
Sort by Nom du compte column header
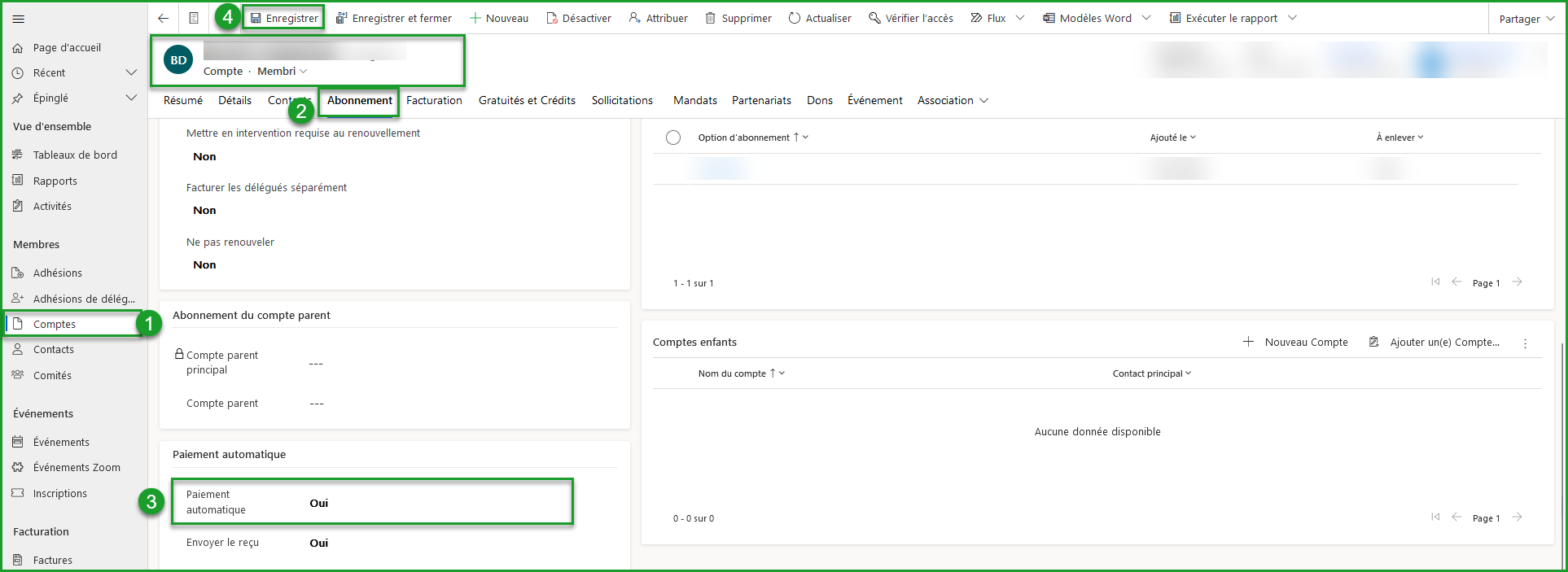click(732, 373)
